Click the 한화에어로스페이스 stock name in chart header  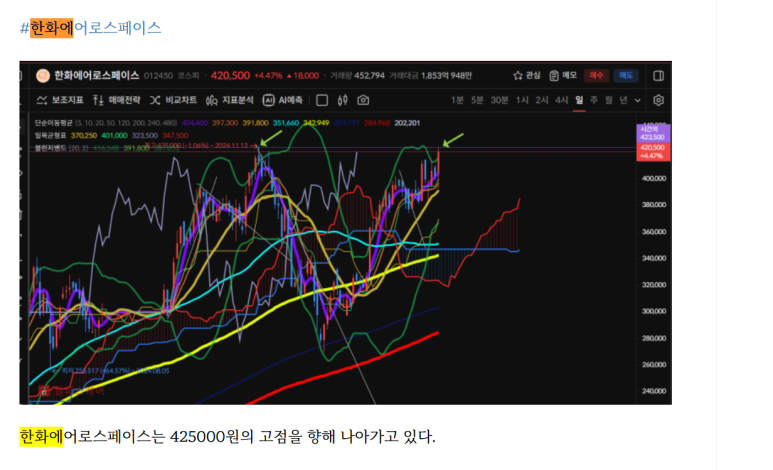tap(97, 75)
